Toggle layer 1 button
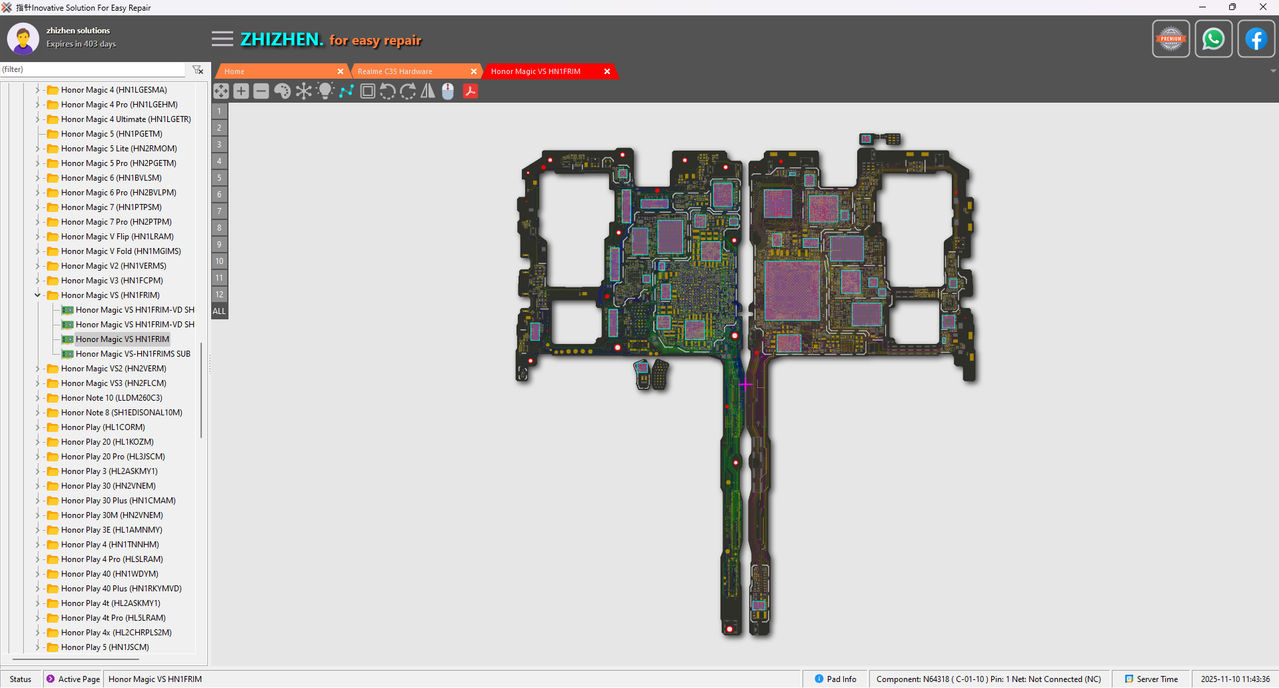This screenshot has height=688, width=1279. point(219,111)
